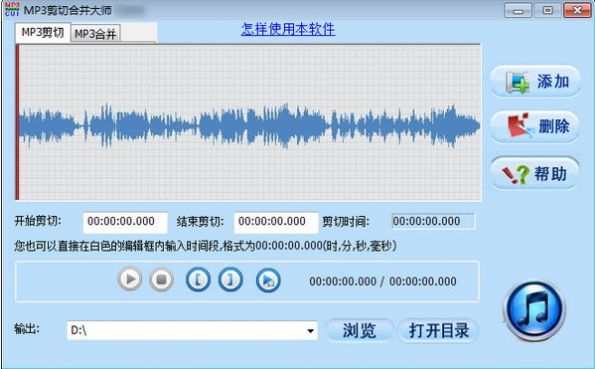Click the 浏览 browse button
The image size is (595, 369).
(x=359, y=331)
